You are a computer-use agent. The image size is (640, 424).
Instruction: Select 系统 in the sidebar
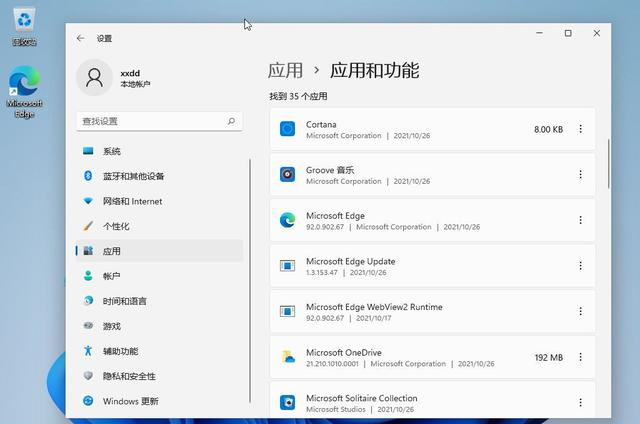(x=111, y=151)
